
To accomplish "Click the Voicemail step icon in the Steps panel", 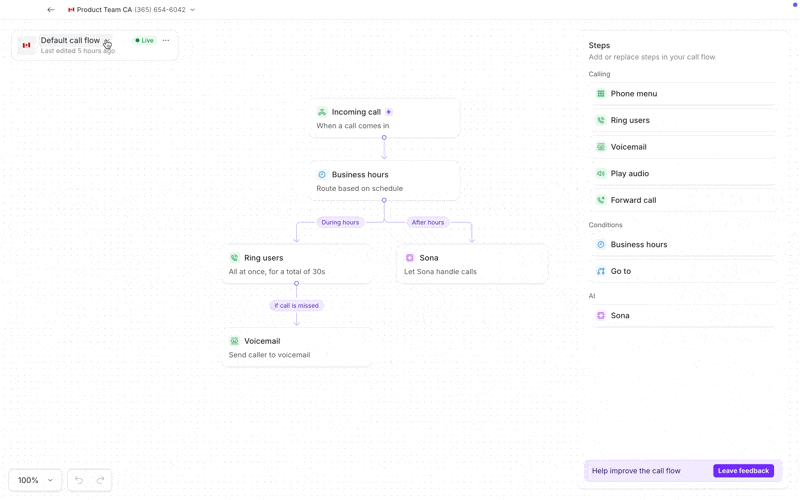I will point(601,147).
